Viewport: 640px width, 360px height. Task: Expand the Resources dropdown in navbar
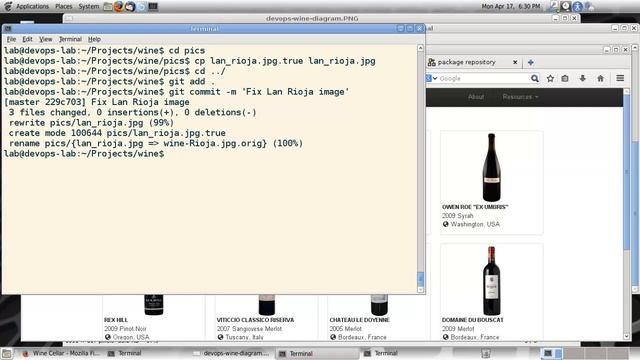pos(520,97)
